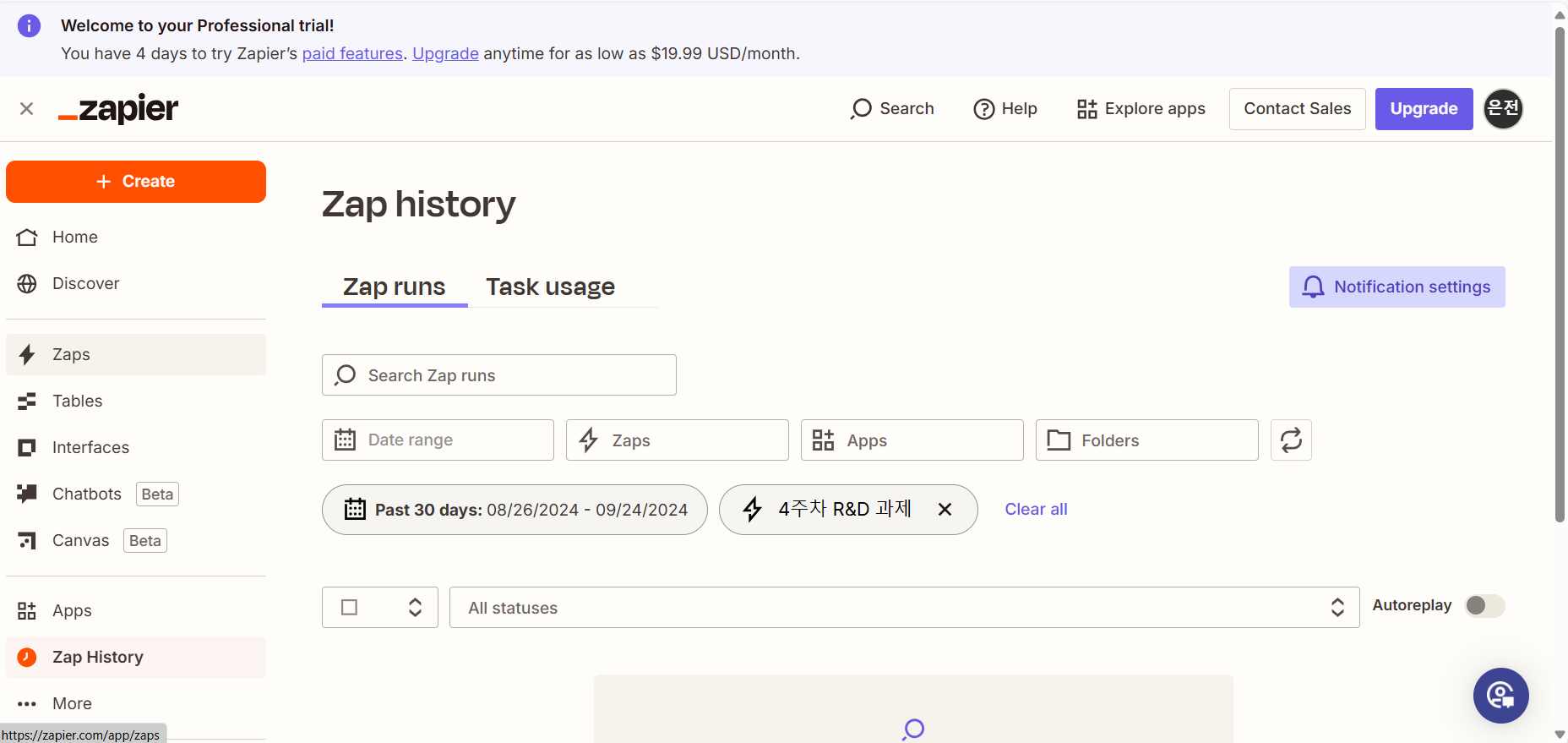Screen dimensions: 1568x743
Task: Open the Folders filter dropdown
Action: point(1146,440)
